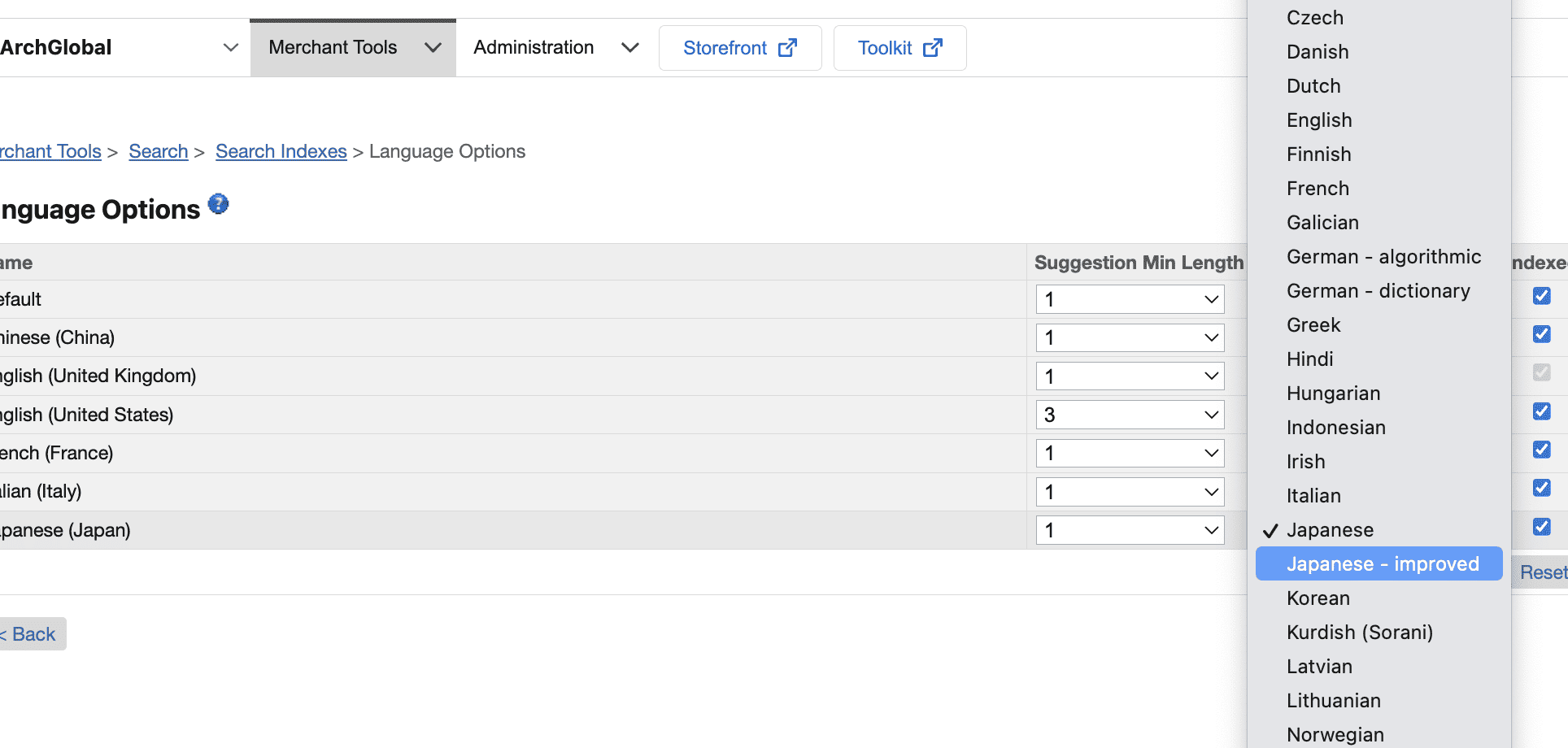Go to Search breadcrumb link
The width and height of the screenshot is (1568, 748).
tap(159, 152)
